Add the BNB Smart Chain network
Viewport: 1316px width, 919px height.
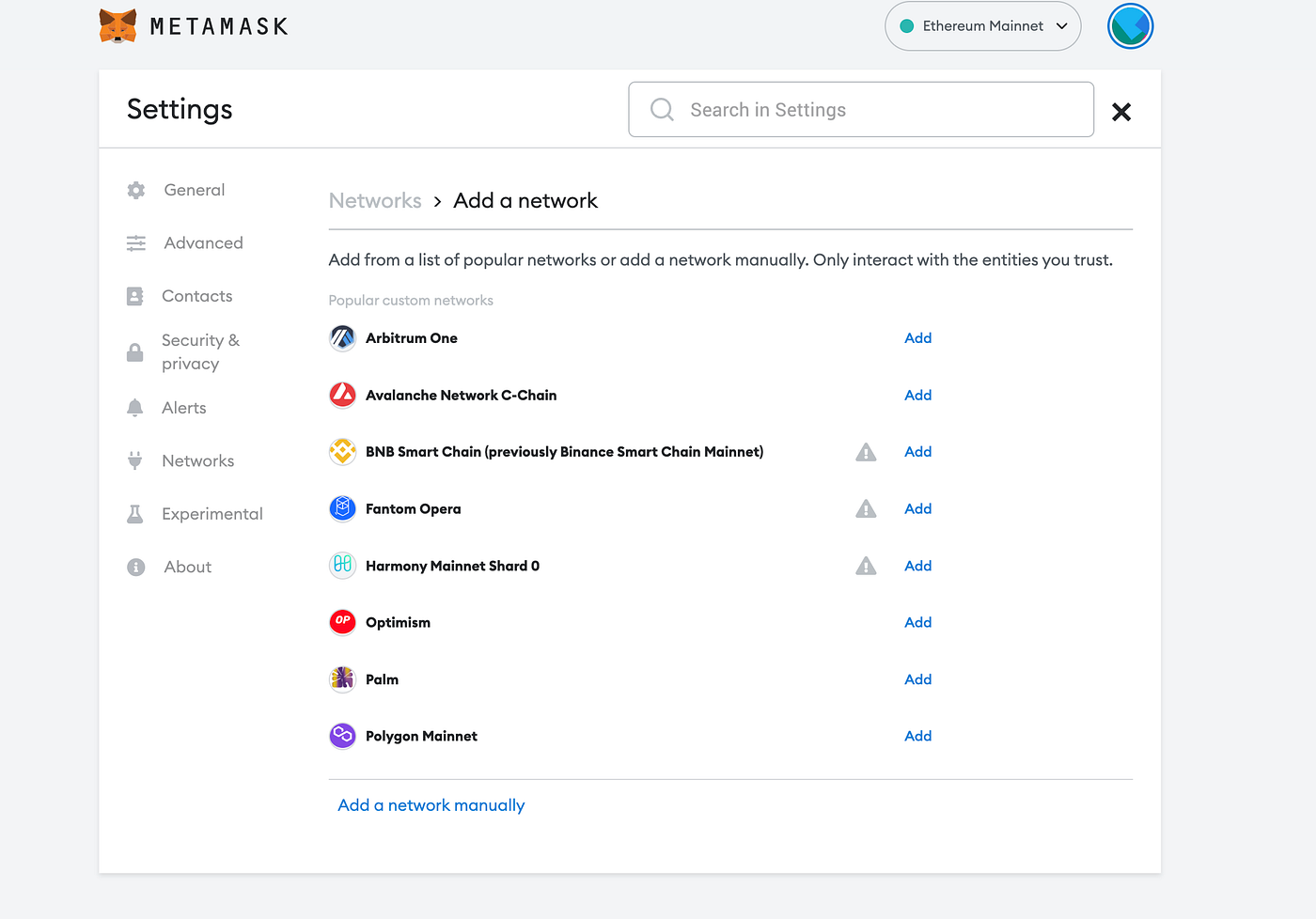(x=917, y=451)
